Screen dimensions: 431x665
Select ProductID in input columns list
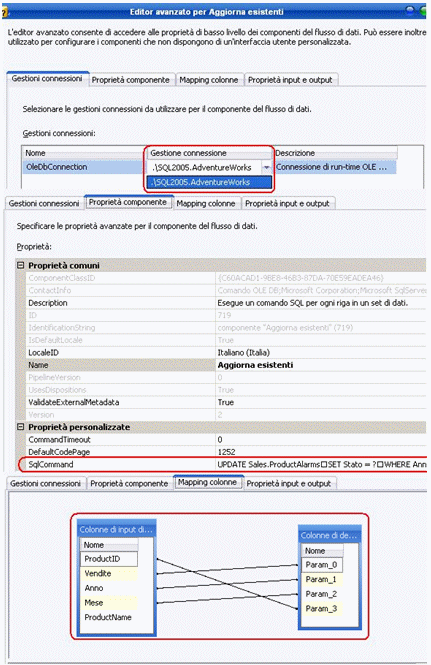(109, 559)
